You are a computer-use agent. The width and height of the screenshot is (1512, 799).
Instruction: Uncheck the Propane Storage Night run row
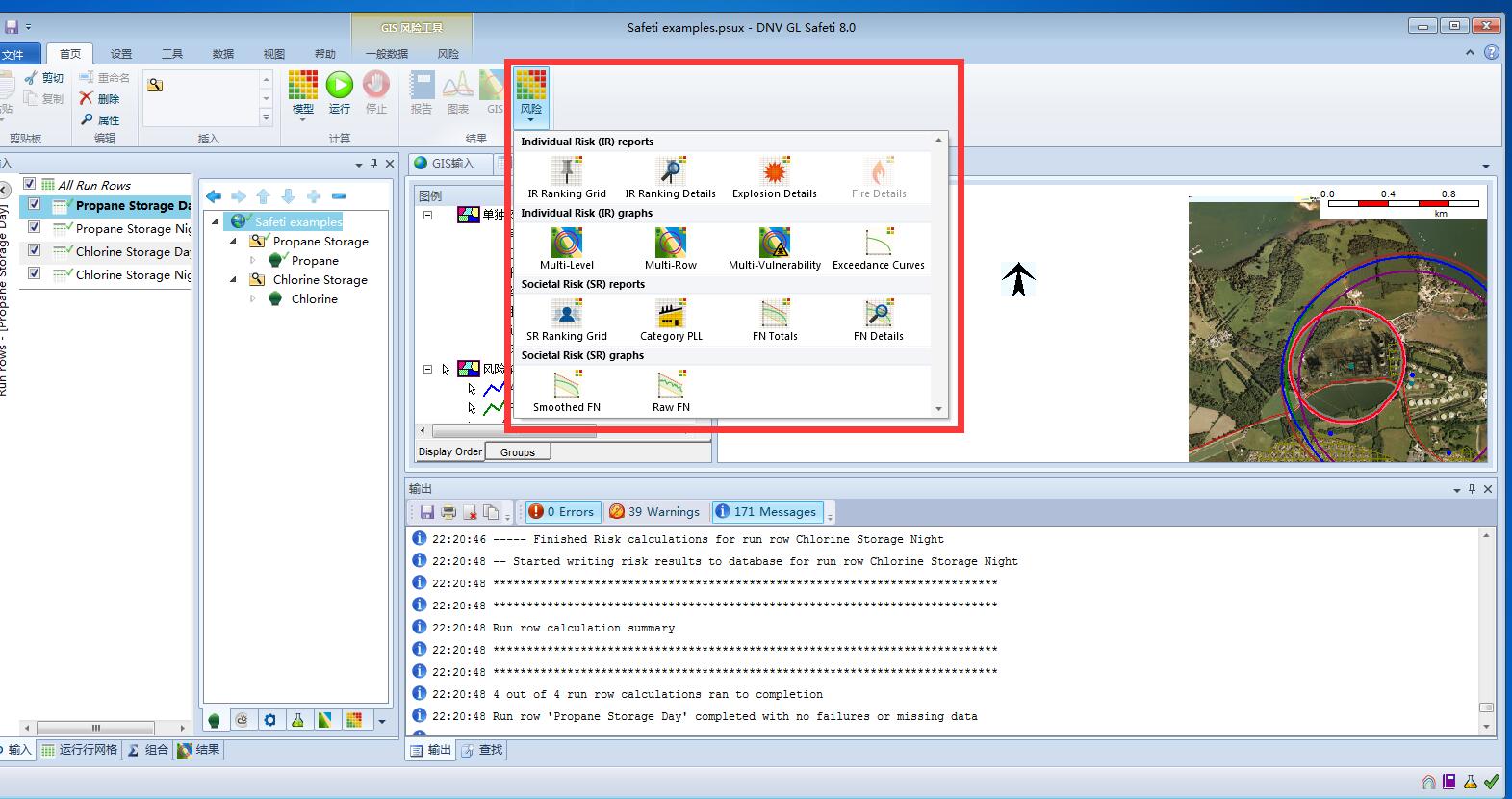coord(35,227)
